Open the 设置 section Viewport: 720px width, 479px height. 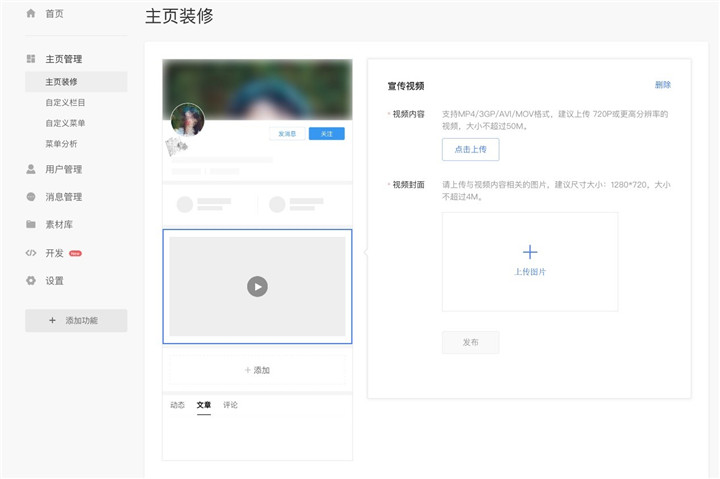[x=54, y=281]
